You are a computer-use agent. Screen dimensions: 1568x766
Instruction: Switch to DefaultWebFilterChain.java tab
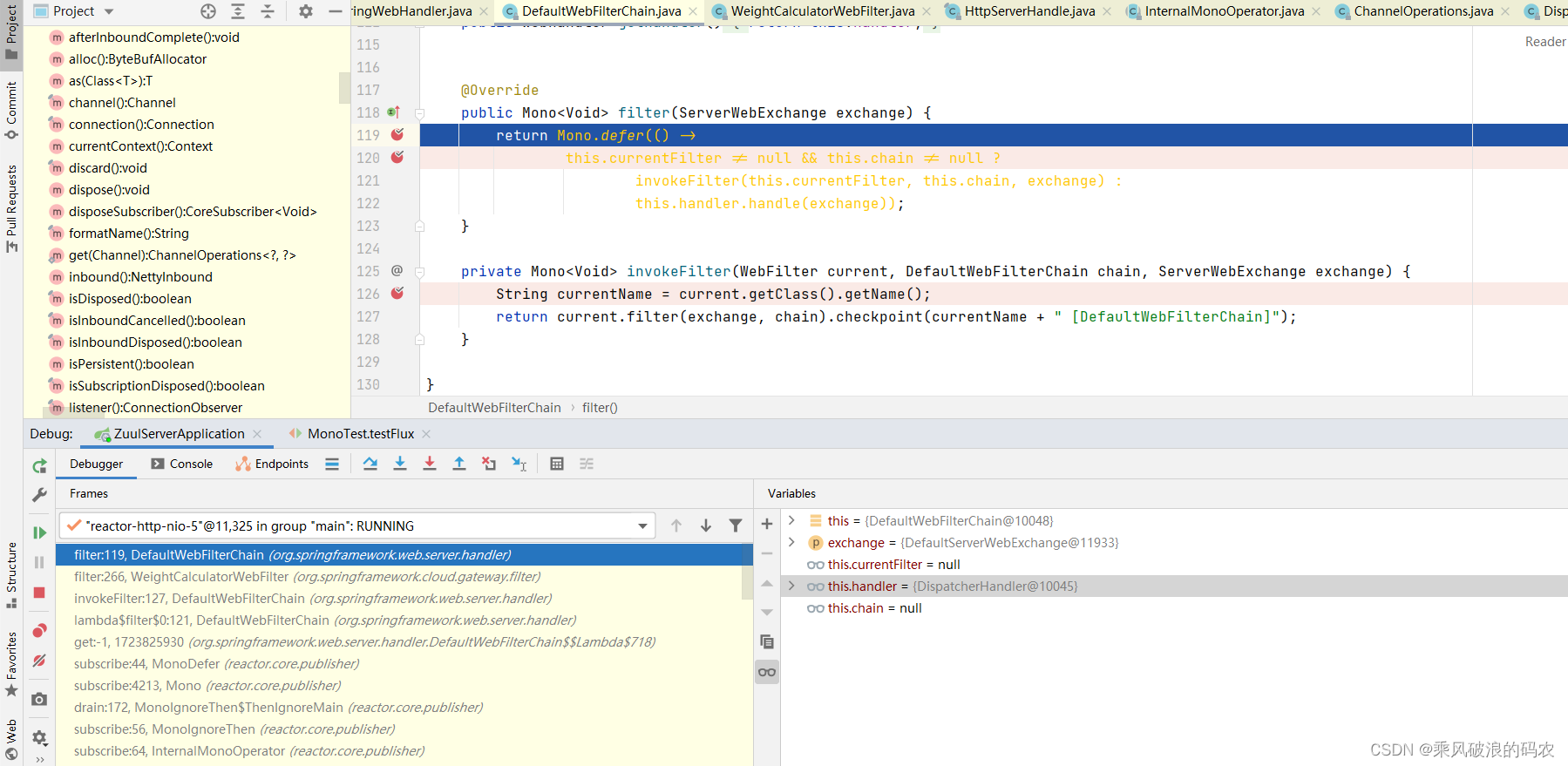click(x=601, y=11)
